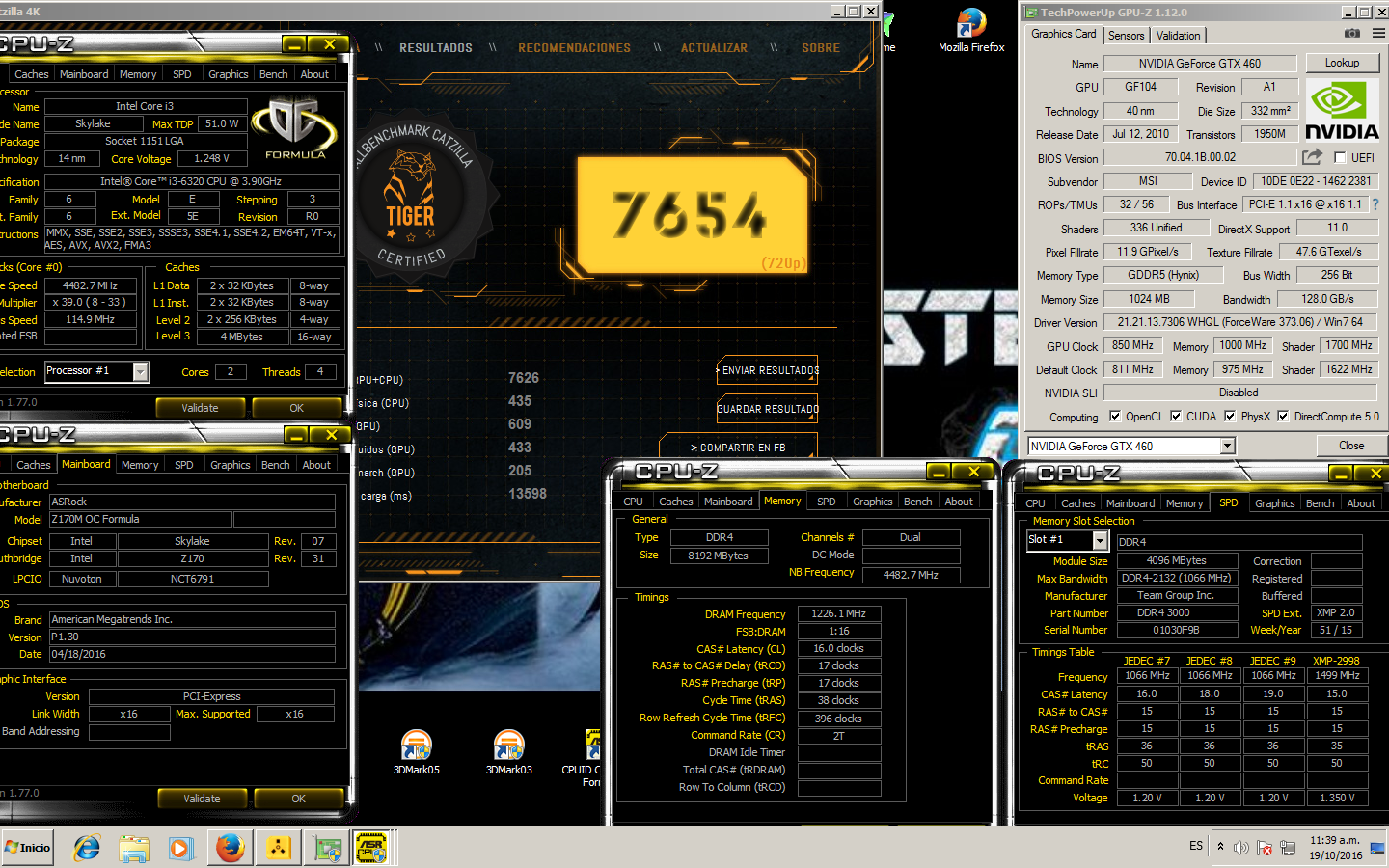Viewport: 1389px width, 868px height.
Task: Toggle the CUDA checkbox
Action: 1176,417
